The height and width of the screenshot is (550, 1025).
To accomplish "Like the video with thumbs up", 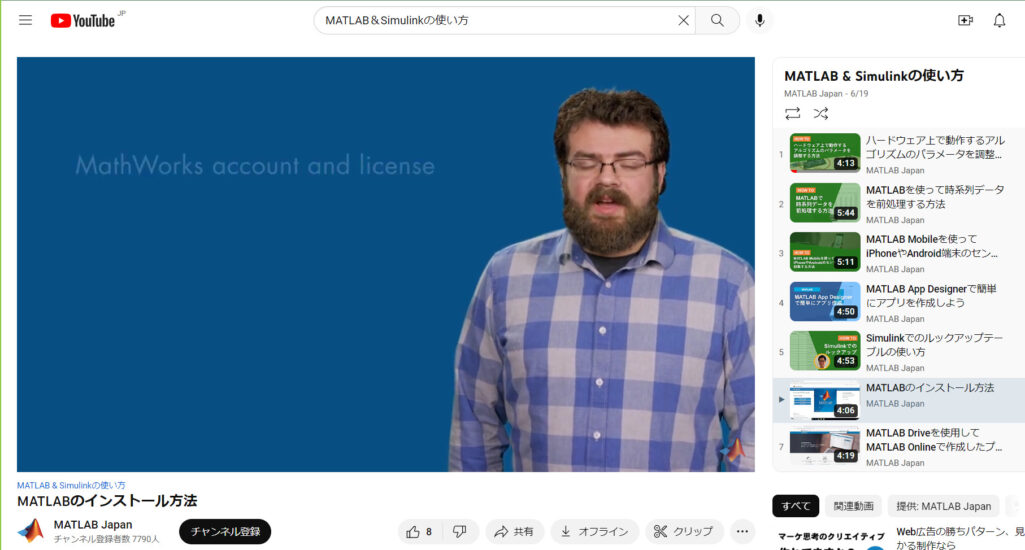I will [419, 532].
